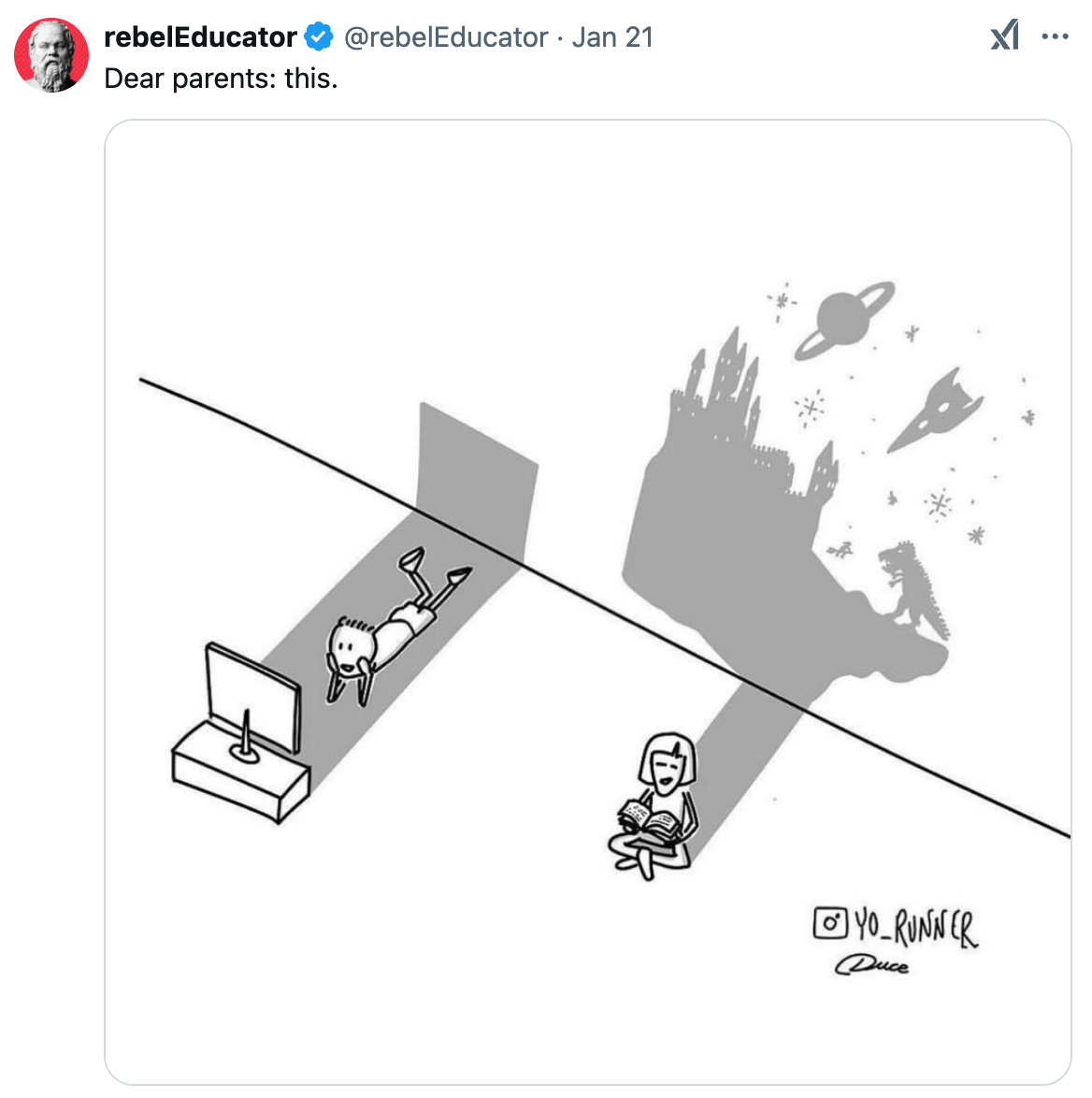Click the girl reading a book
This screenshot has height=1098, width=1092.
654,806
